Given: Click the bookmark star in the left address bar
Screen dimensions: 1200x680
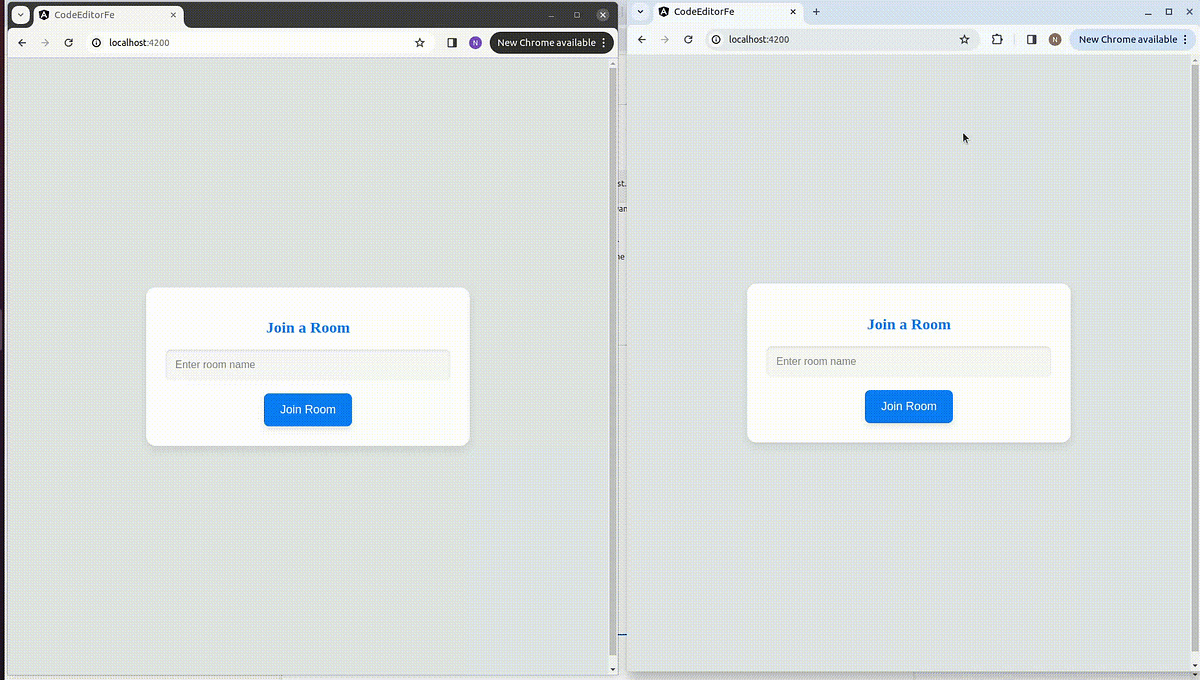Looking at the screenshot, I should [419, 43].
